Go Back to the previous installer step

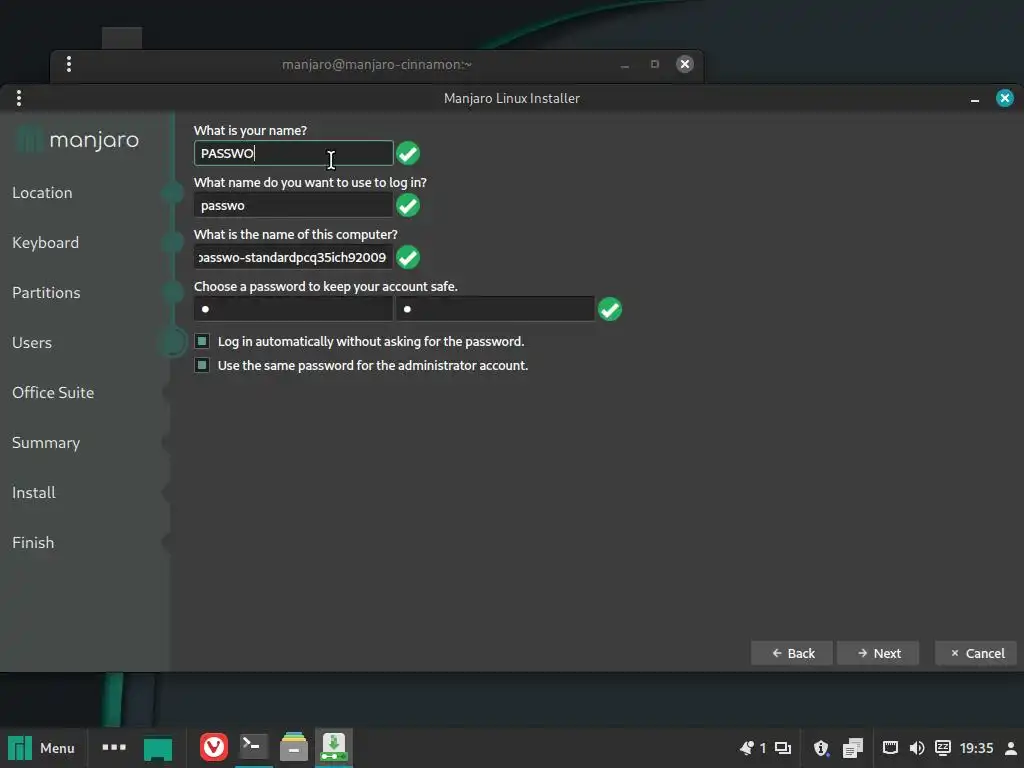pyautogui.click(x=792, y=653)
